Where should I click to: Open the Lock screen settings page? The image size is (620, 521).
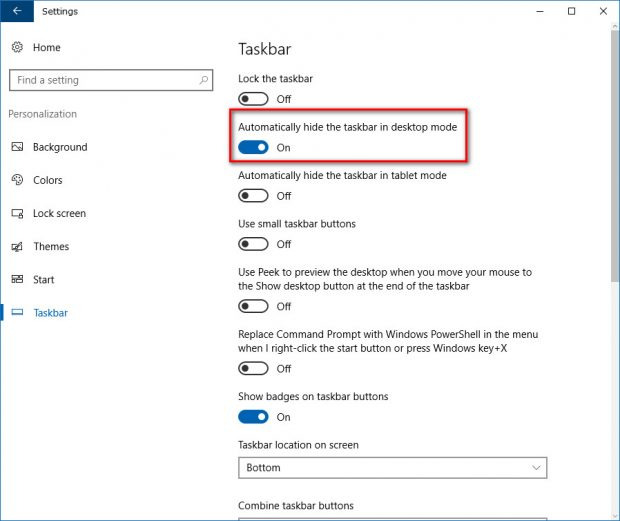[x=59, y=213]
